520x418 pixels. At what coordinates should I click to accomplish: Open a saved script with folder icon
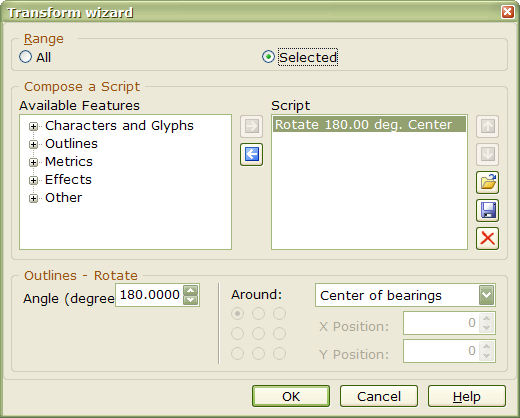tap(487, 182)
